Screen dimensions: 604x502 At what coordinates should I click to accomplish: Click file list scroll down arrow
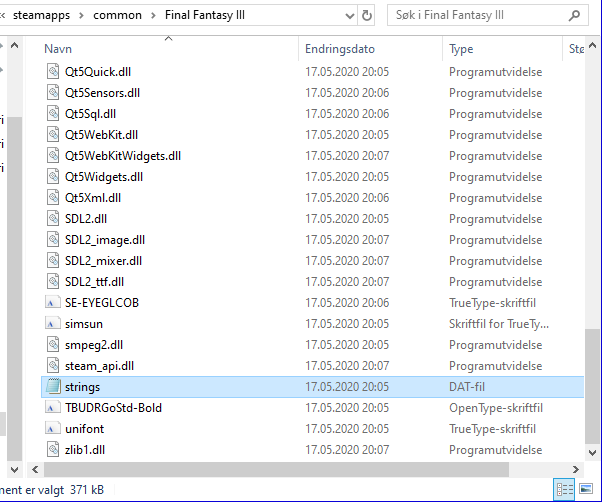click(x=592, y=453)
